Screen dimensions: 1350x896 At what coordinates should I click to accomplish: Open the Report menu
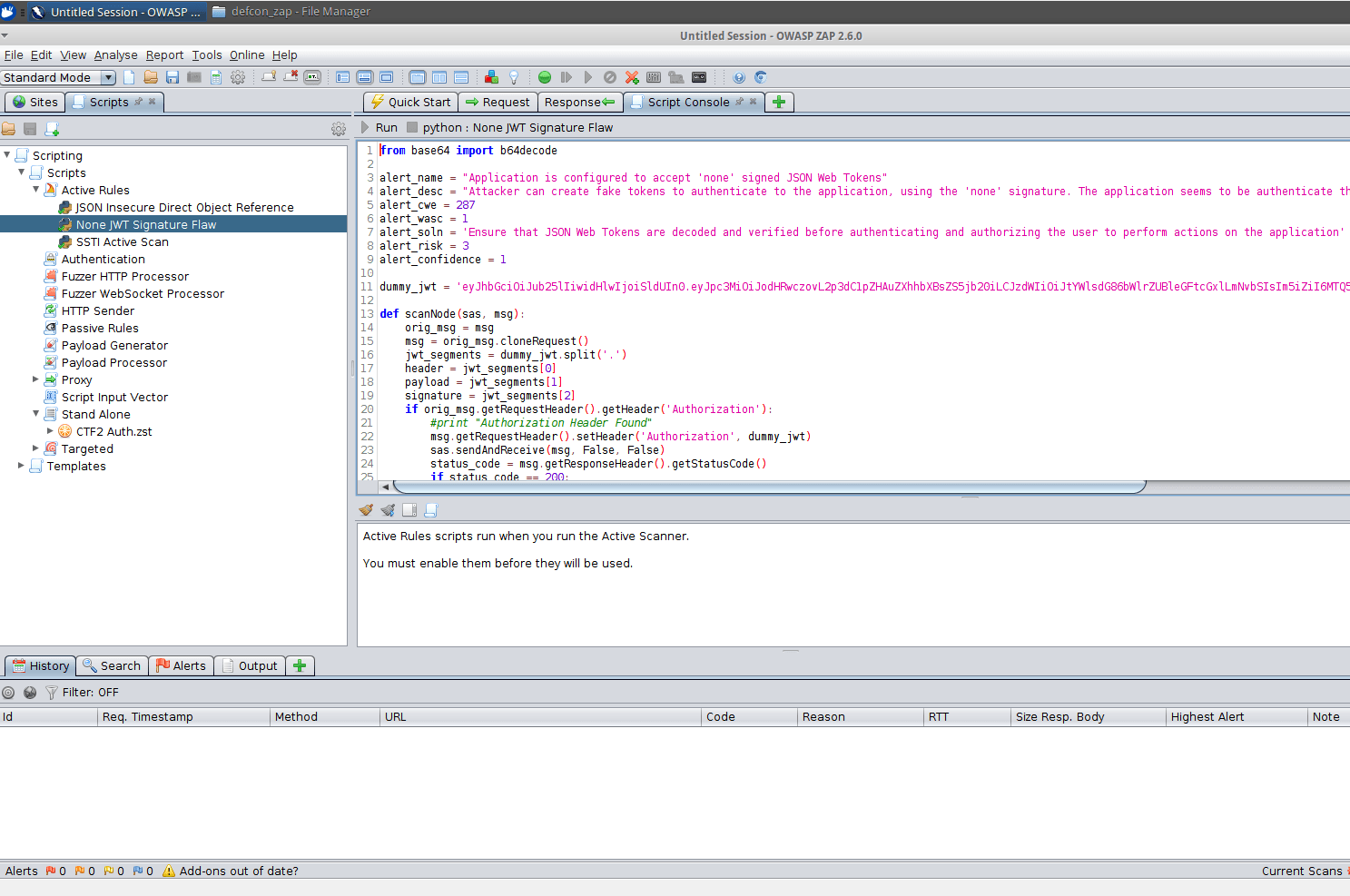click(x=164, y=55)
